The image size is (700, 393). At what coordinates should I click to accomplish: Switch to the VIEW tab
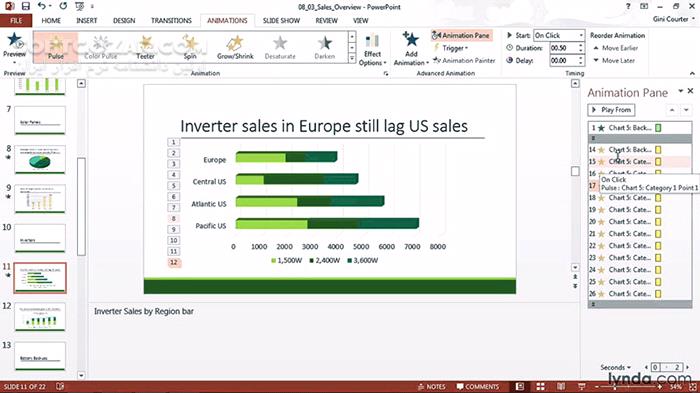click(x=360, y=21)
